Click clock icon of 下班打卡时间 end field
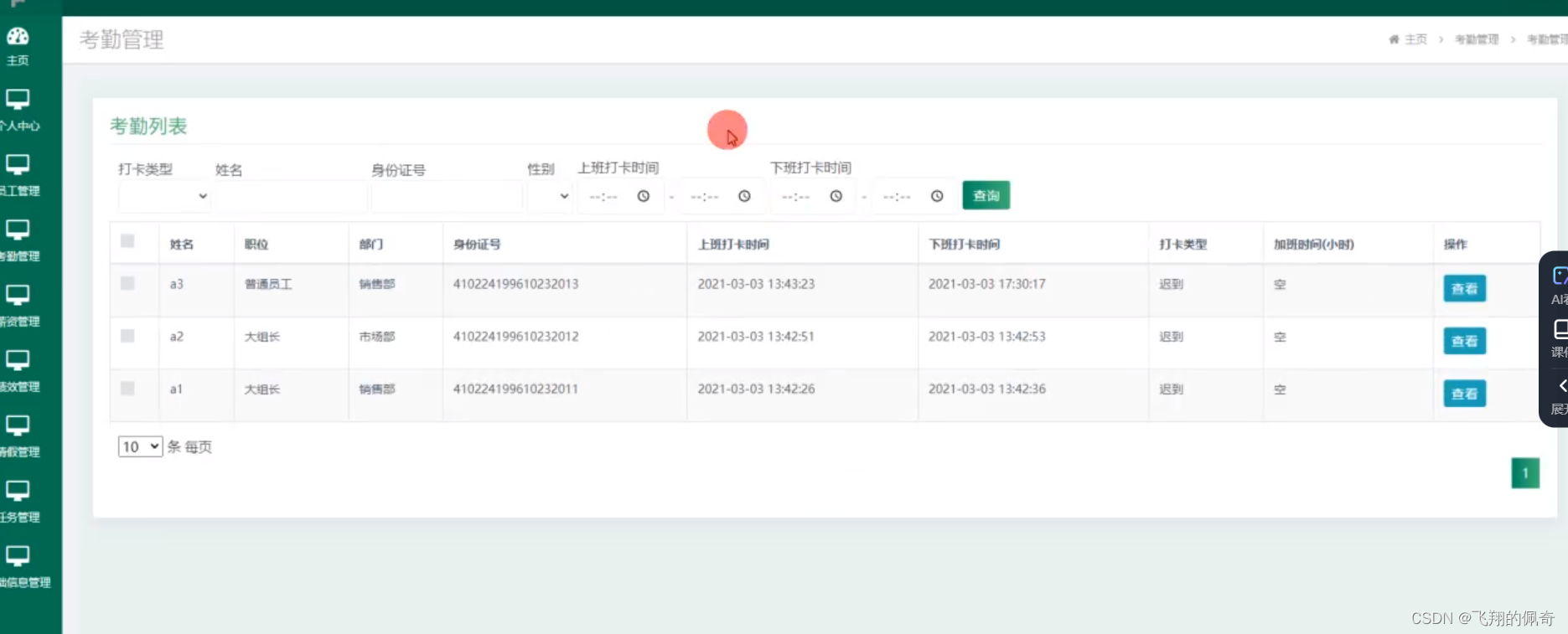This screenshot has height=634, width=1568. (937, 196)
